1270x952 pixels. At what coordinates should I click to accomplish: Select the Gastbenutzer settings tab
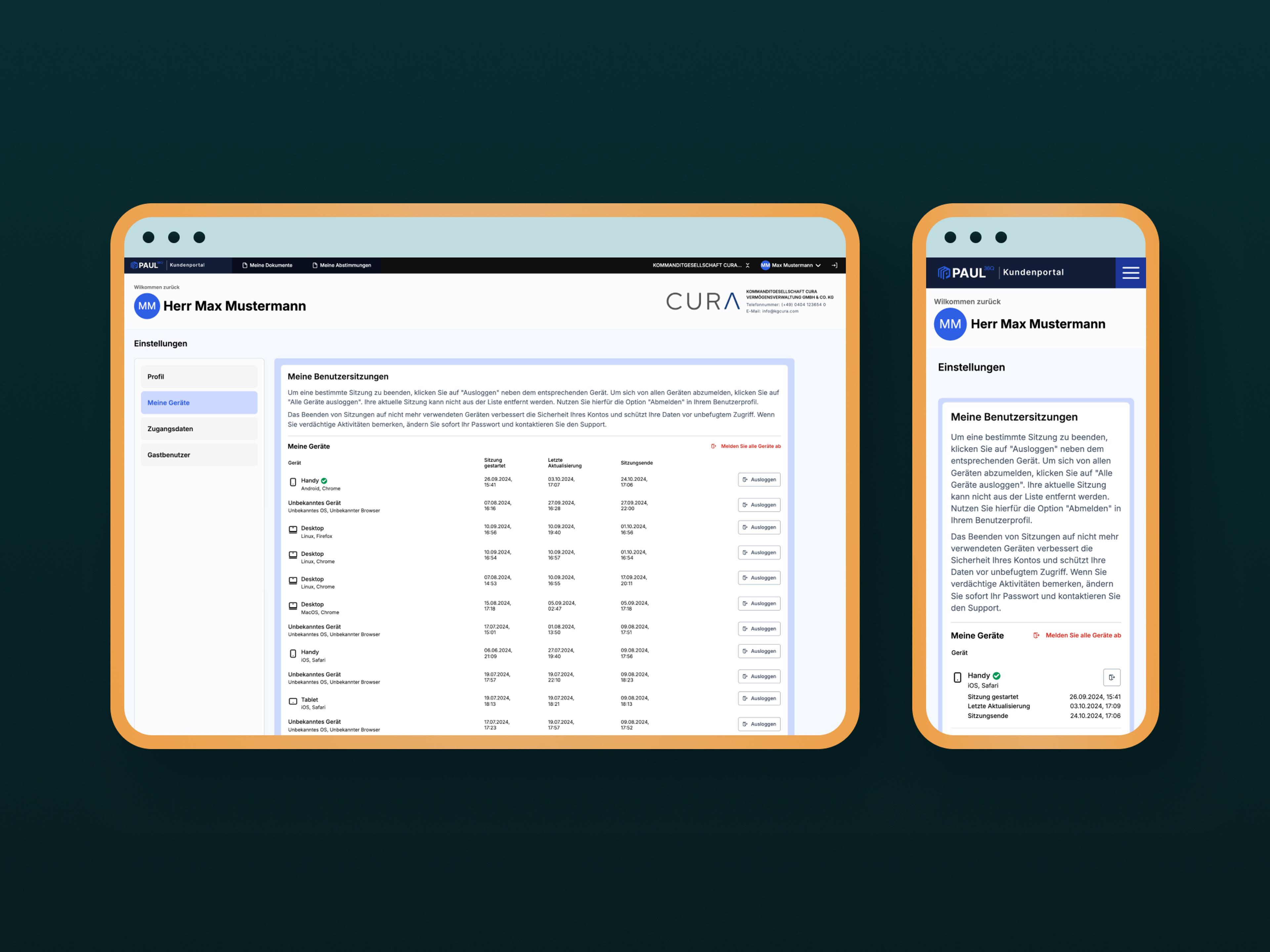point(199,455)
